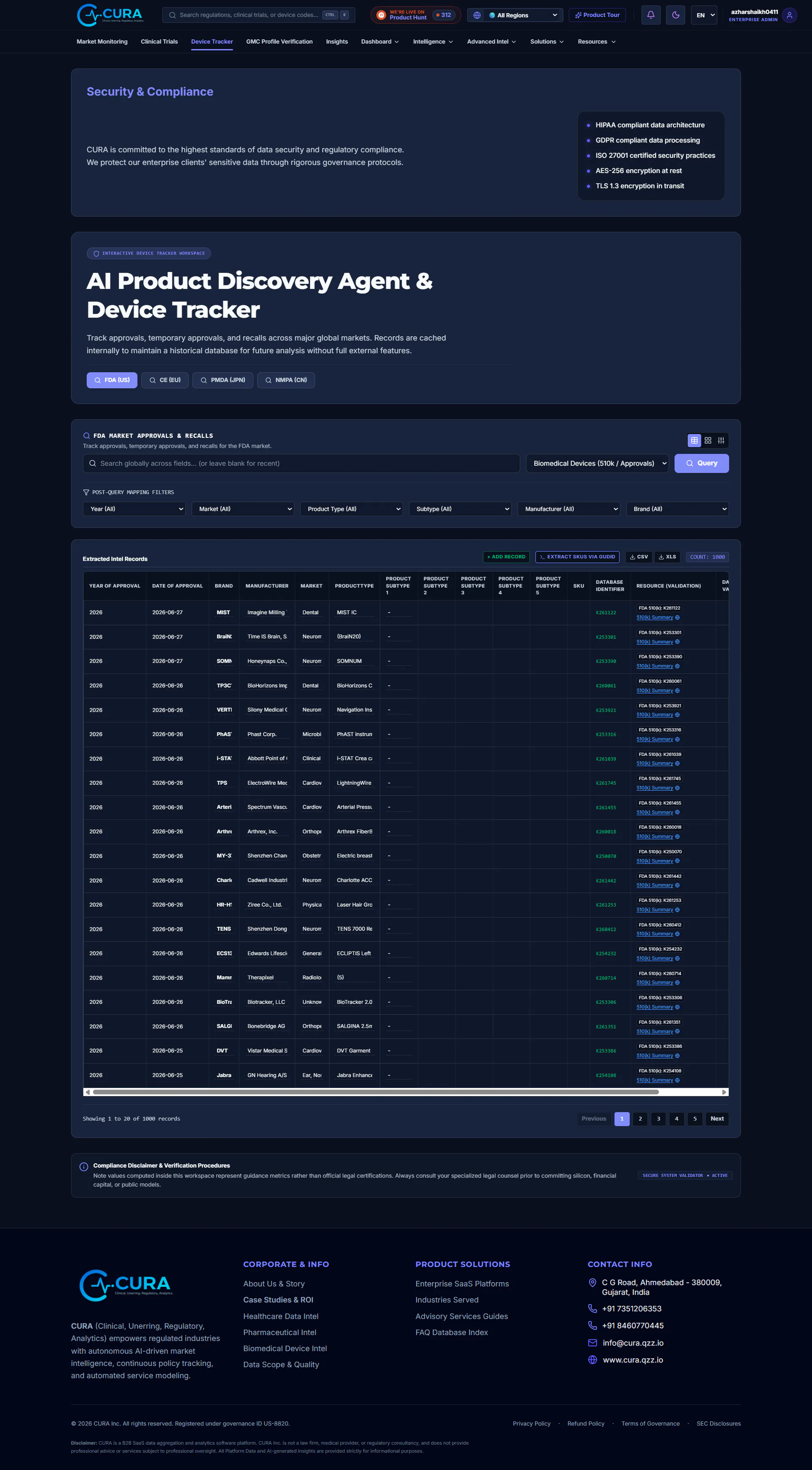Expand the Solutions menu

coord(547,41)
